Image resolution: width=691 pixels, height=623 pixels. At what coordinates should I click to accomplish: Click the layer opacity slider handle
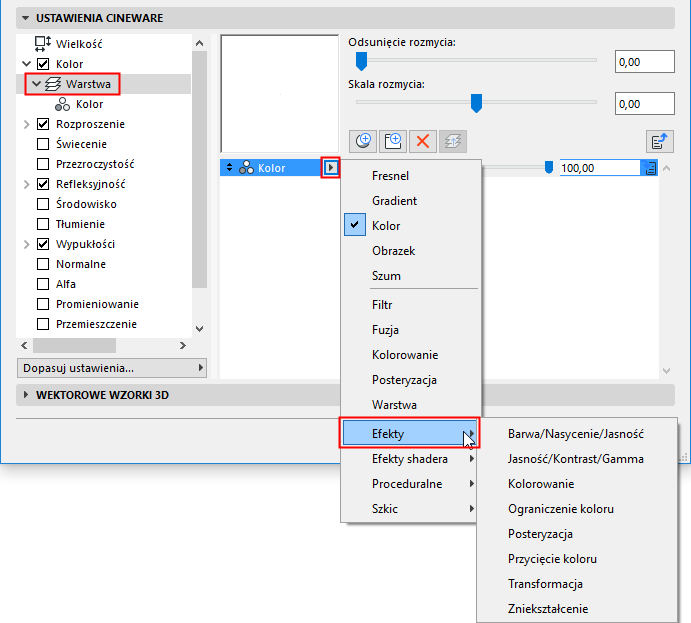pos(549,167)
